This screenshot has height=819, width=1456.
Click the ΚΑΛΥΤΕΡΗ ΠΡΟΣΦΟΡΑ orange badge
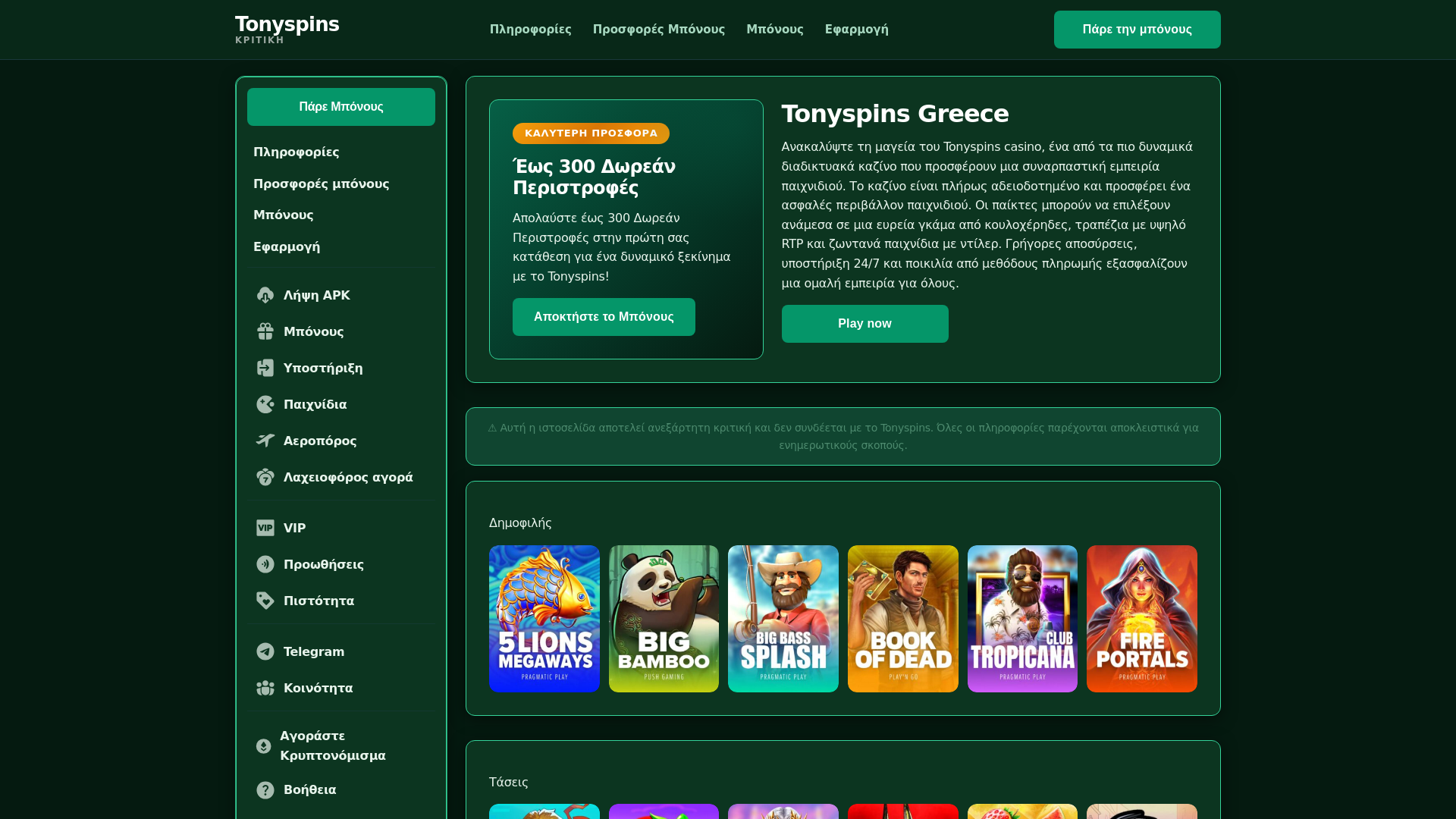591,133
